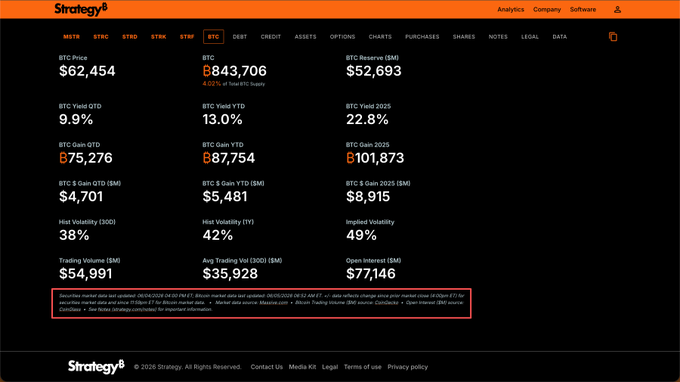The height and width of the screenshot is (382, 680).
Task: Select the BTC tab
Action: pyautogui.click(x=213, y=37)
